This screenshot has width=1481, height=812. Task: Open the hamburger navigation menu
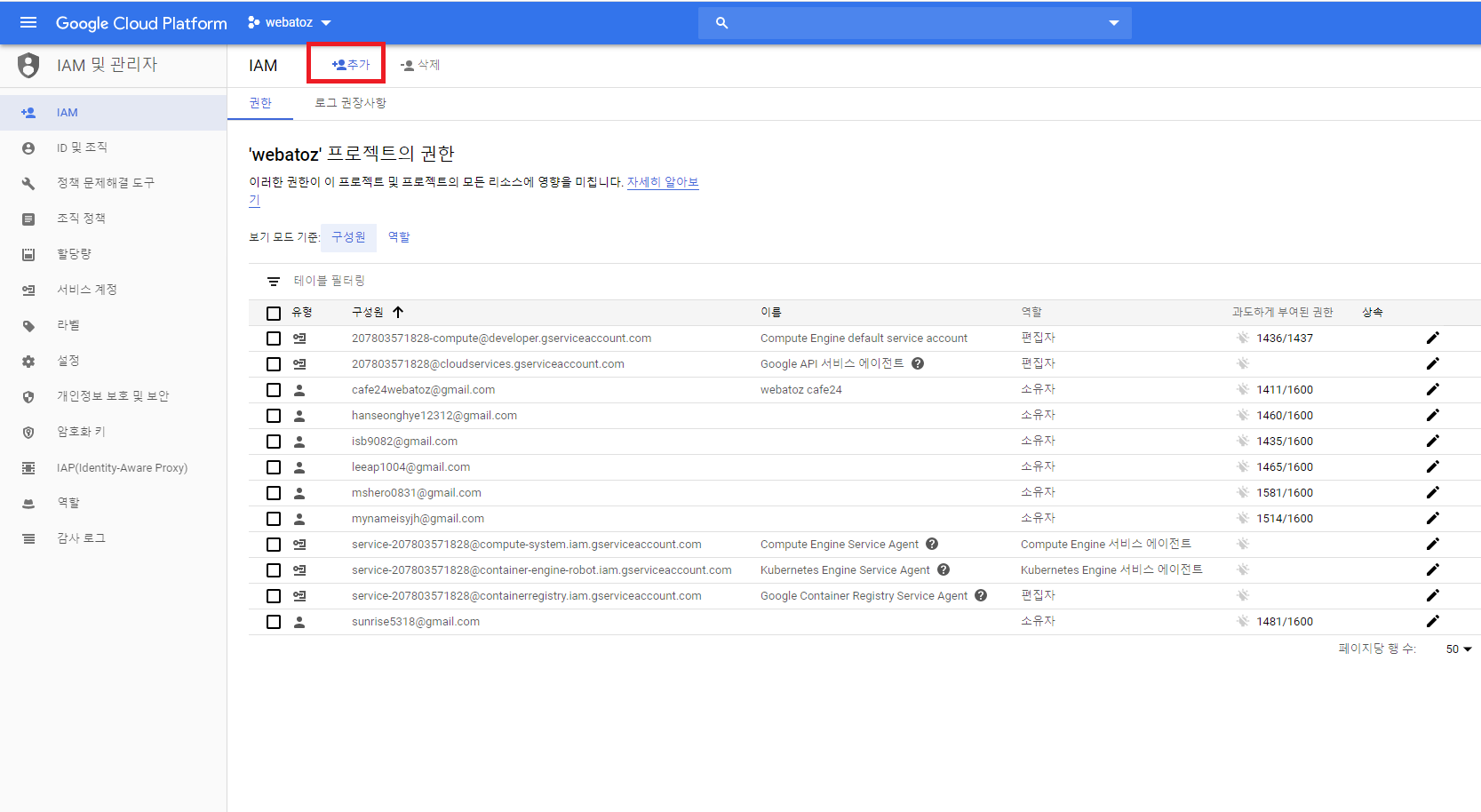[28, 22]
